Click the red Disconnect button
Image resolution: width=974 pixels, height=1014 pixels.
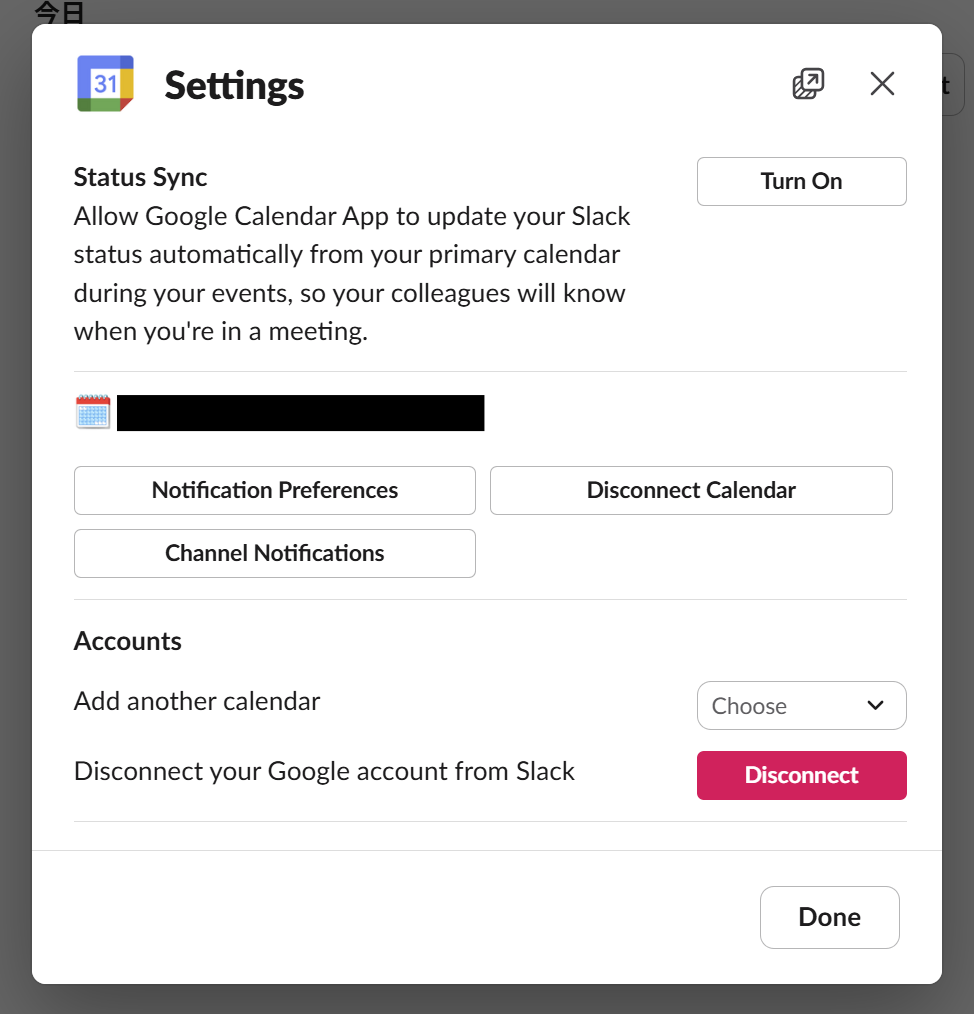[801, 775]
